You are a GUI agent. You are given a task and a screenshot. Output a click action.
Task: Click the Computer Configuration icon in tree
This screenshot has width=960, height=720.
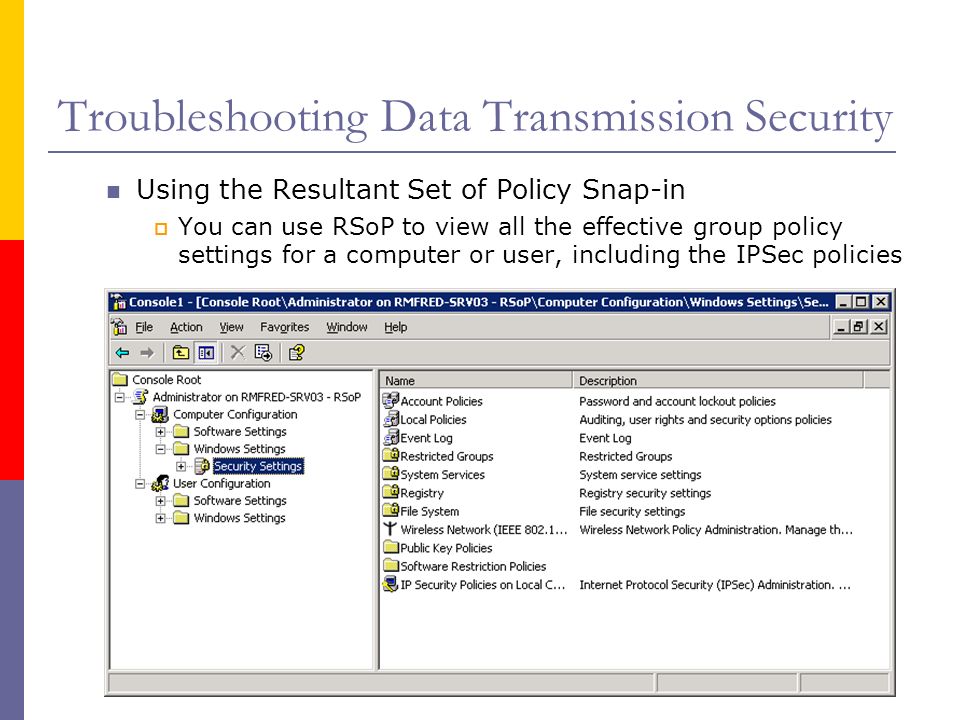160,414
